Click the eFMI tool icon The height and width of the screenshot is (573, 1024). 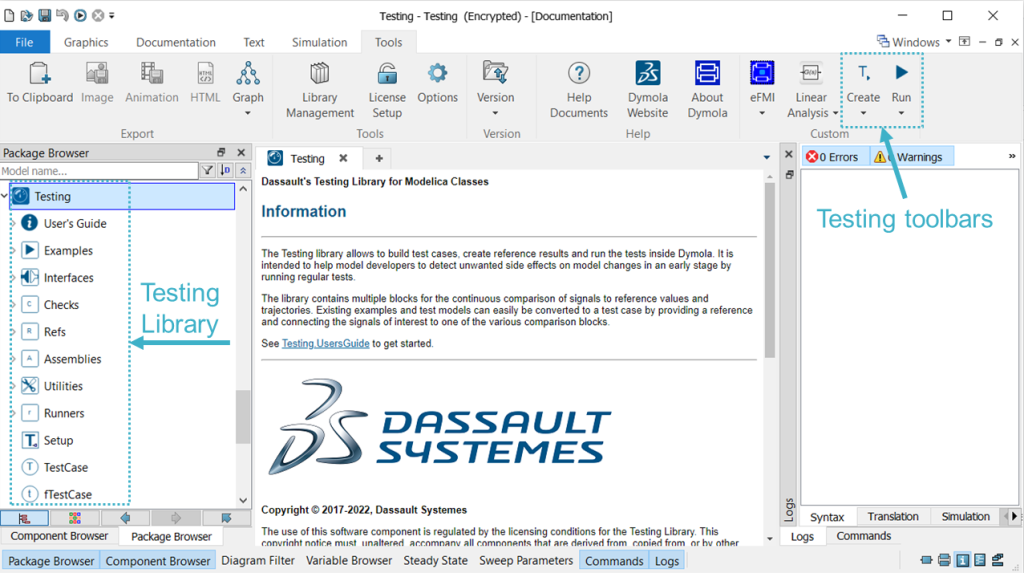point(762,73)
